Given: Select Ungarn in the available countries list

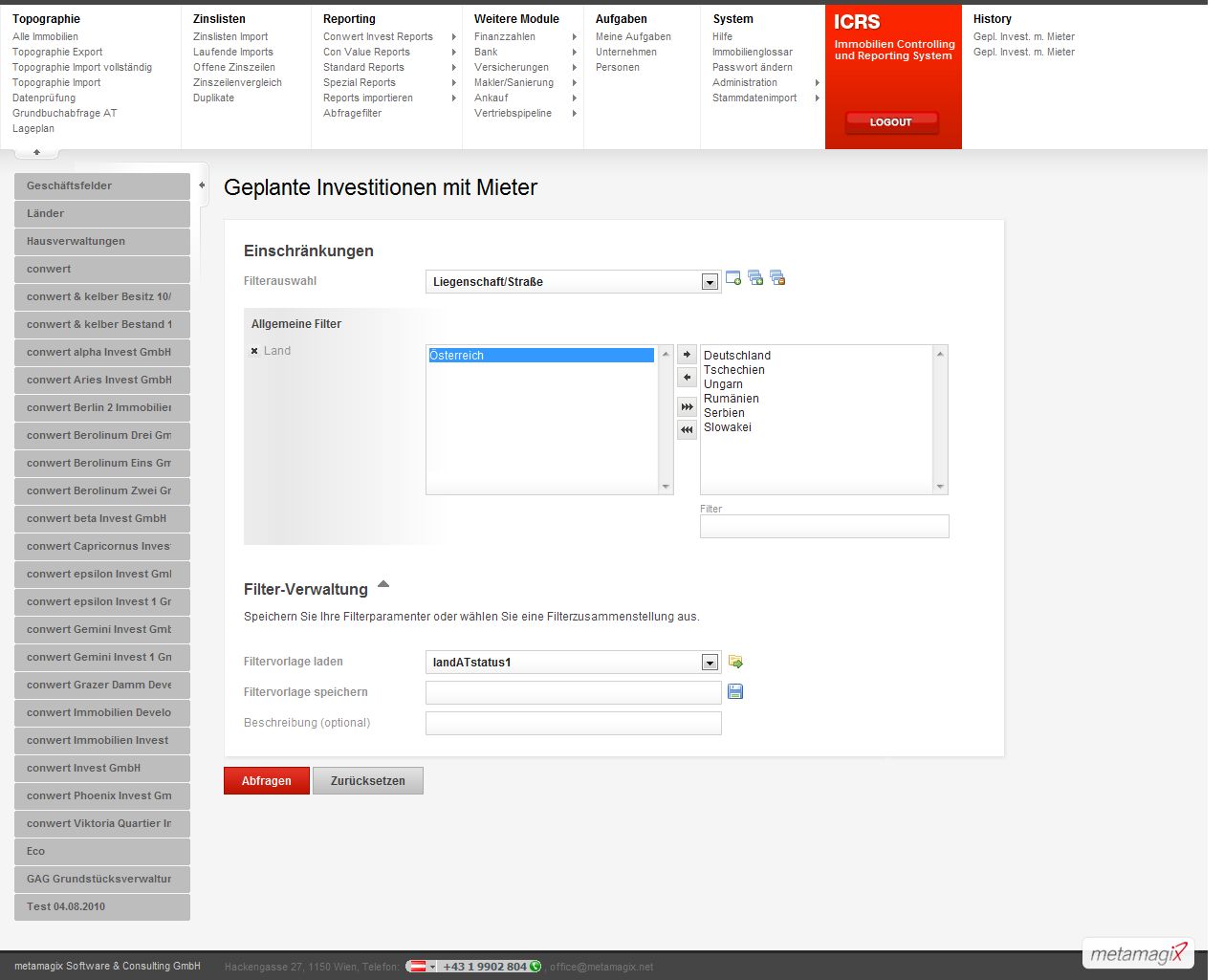Looking at the screenshot, I should pyautogui.click(x=723, y=384).
